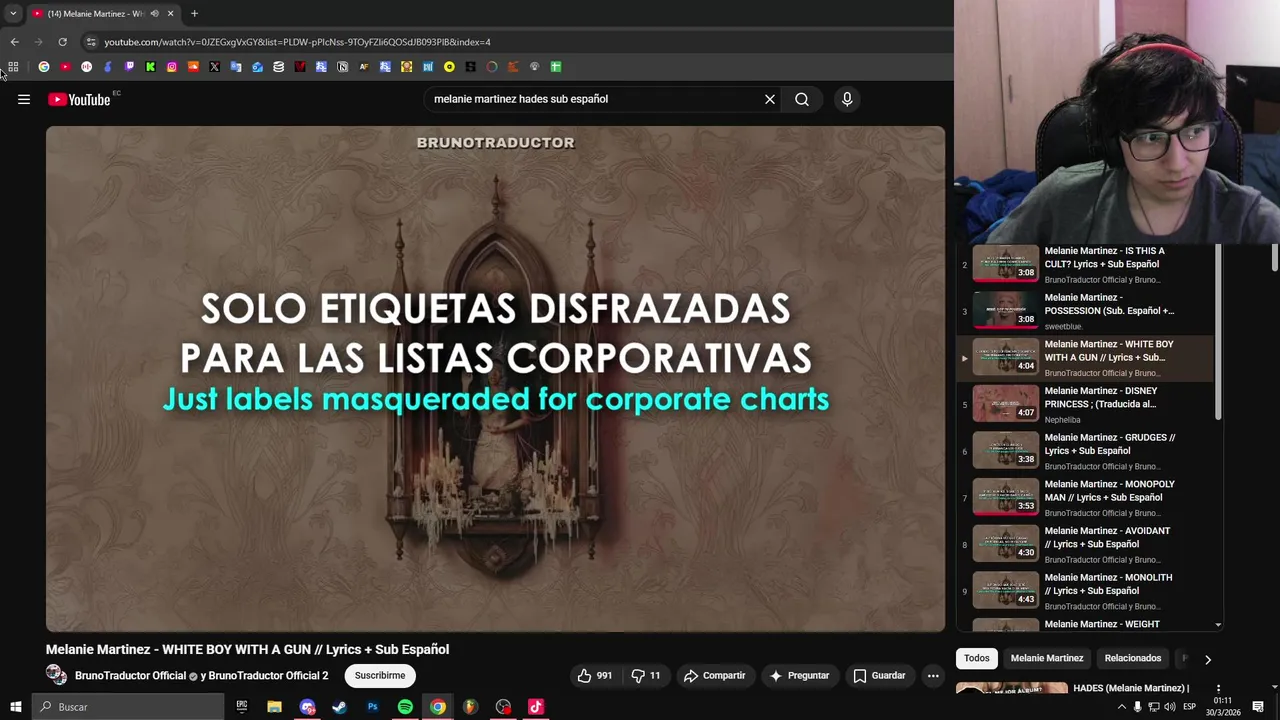The height and width of the screenshot is (720, 1280).
Task: Open BrunoTraductor Official channel name link
Action: point(130,676)
